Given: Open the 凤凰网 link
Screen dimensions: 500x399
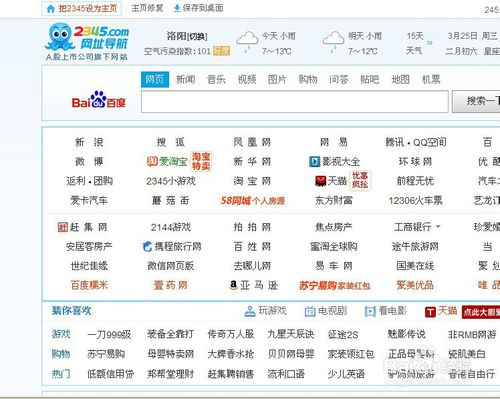Looking at the screenshot, I should [x=252, y=142].
